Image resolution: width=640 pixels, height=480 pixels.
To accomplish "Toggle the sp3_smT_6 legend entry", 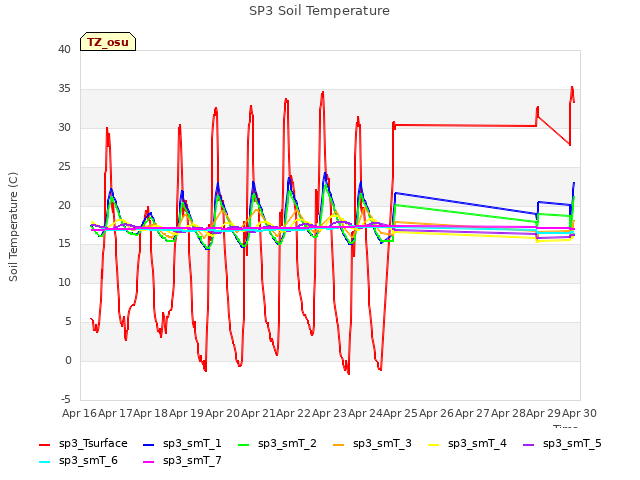I will [x=78, y=461].
